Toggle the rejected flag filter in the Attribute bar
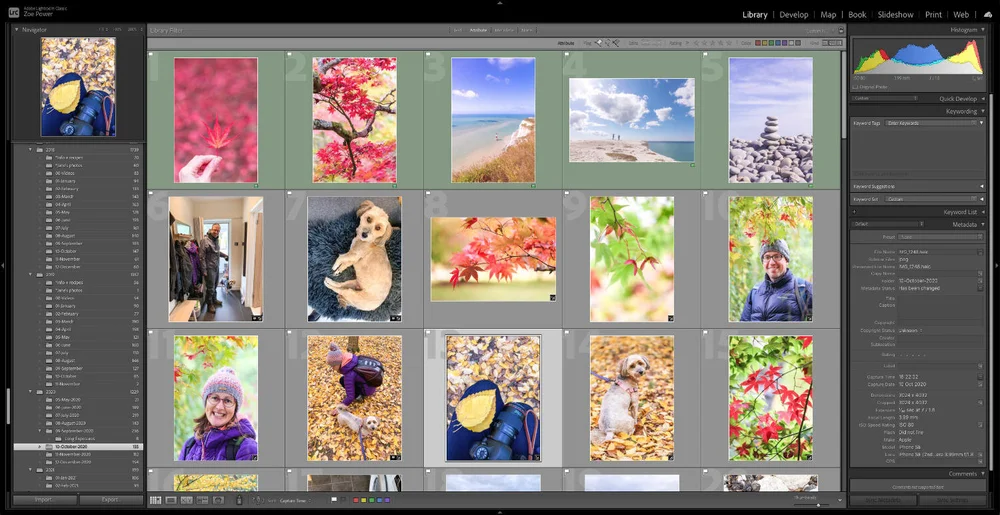 [616, 43]
